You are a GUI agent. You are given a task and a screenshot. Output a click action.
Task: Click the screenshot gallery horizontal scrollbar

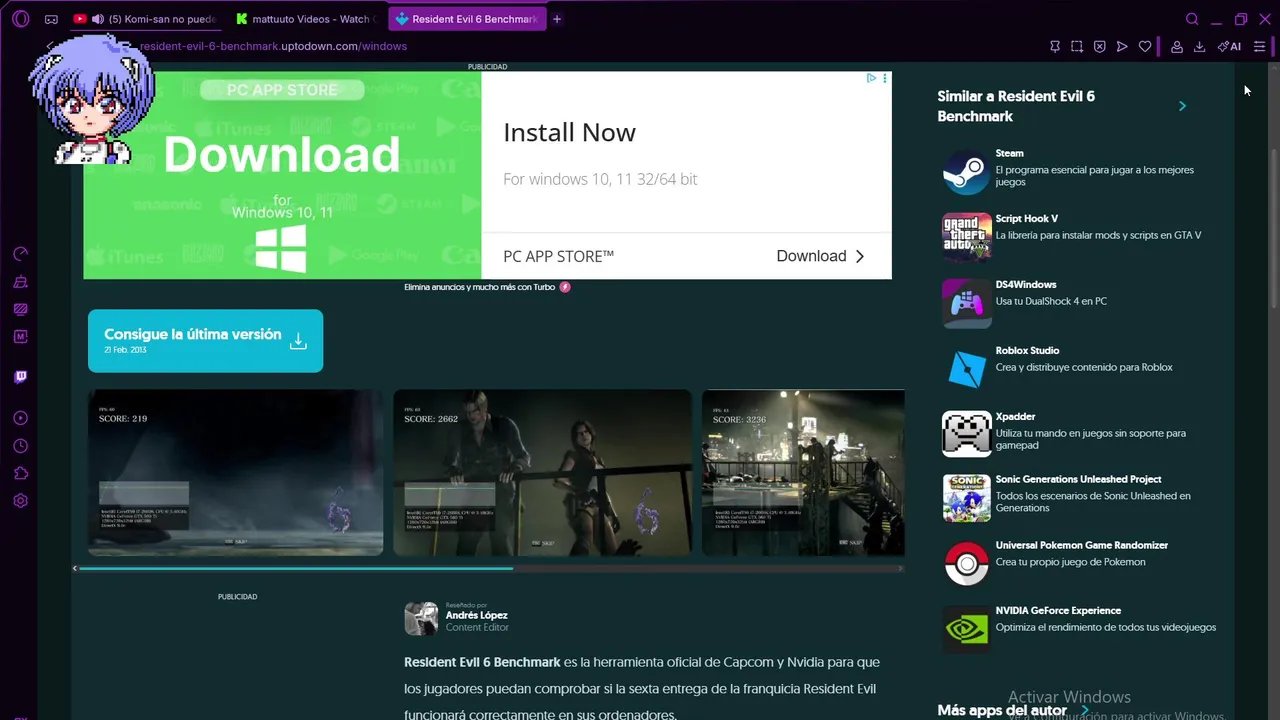[296, 568]
